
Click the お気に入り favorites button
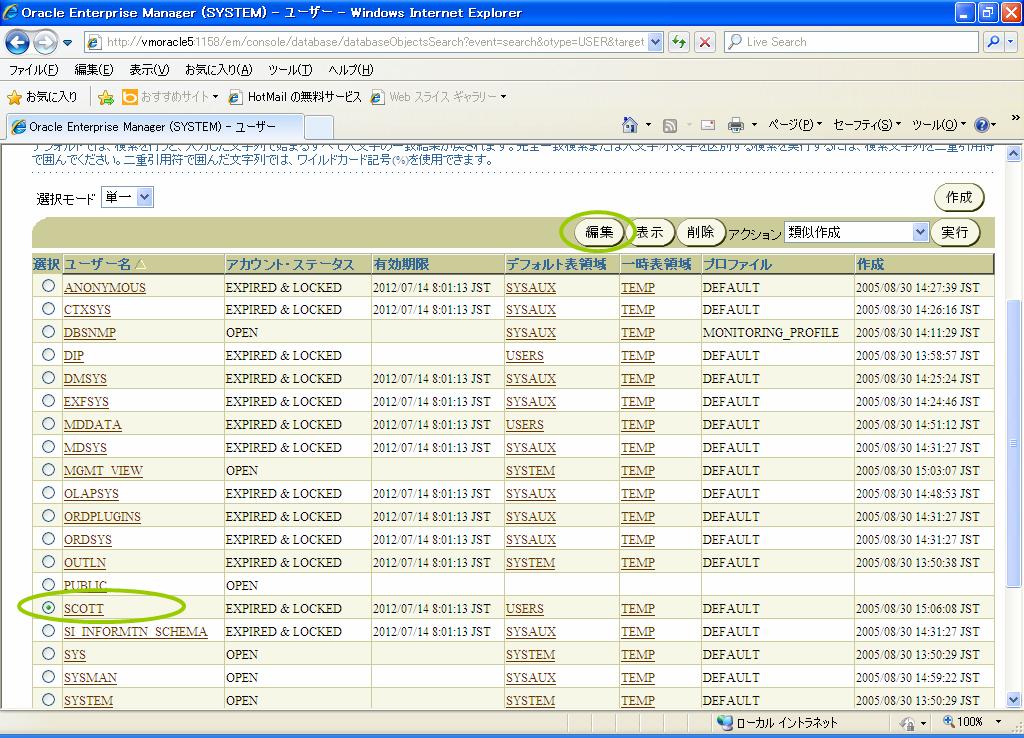42,97
